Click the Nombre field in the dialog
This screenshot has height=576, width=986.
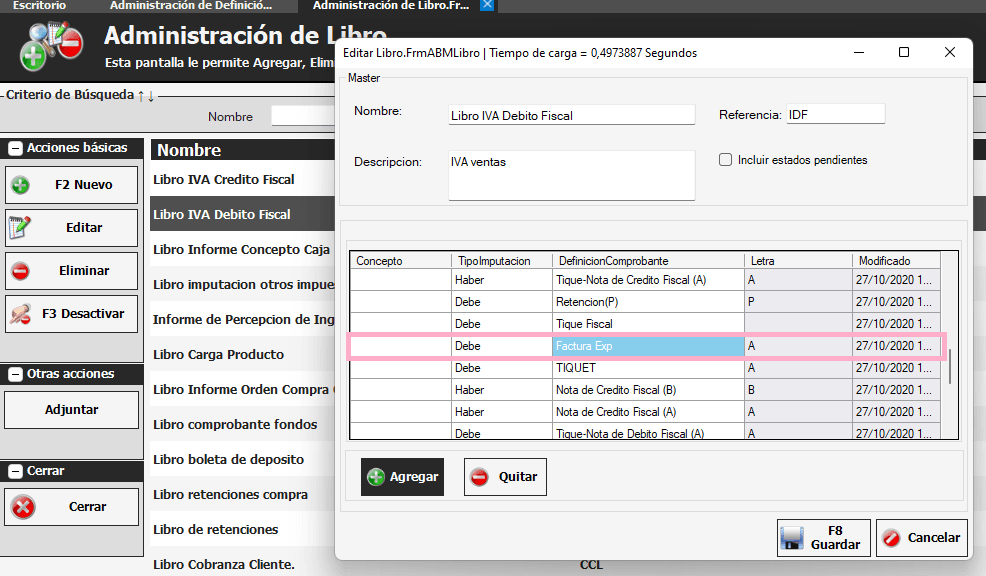pos(571,116)
